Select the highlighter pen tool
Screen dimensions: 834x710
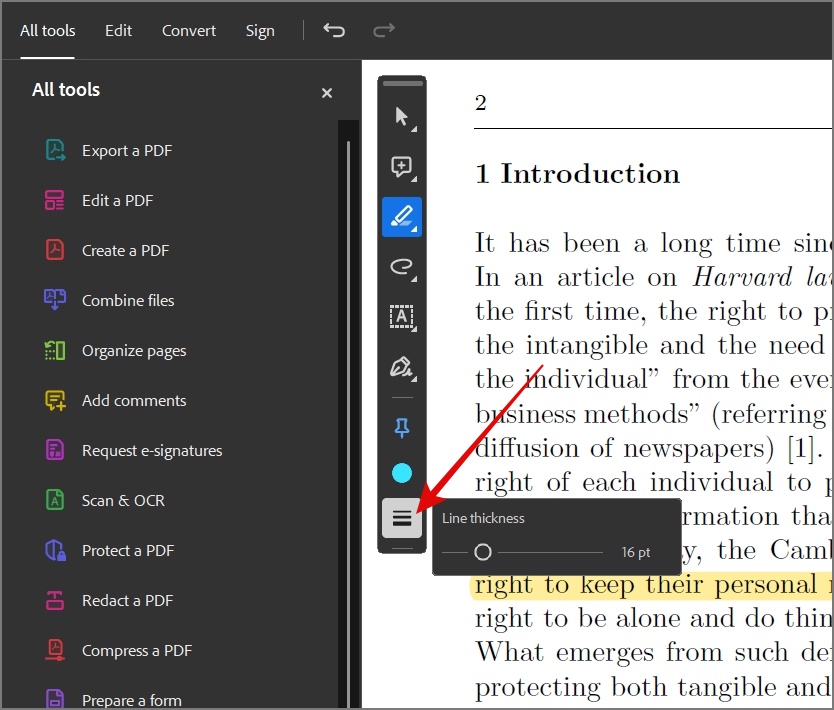point(402,217)
